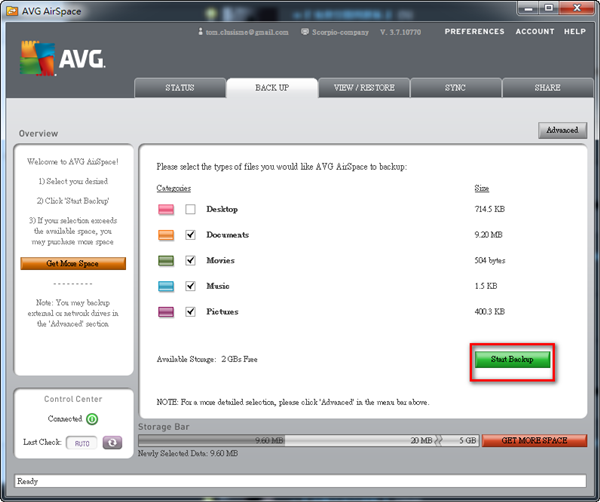600x502 pixels.
Task: Click the pink Desktop category icon
Action: (166, 209)
